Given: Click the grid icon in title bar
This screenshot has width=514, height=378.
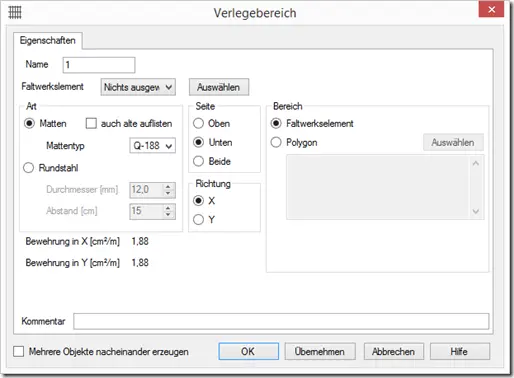Looking at the screenshot, I should click(15, 12).
